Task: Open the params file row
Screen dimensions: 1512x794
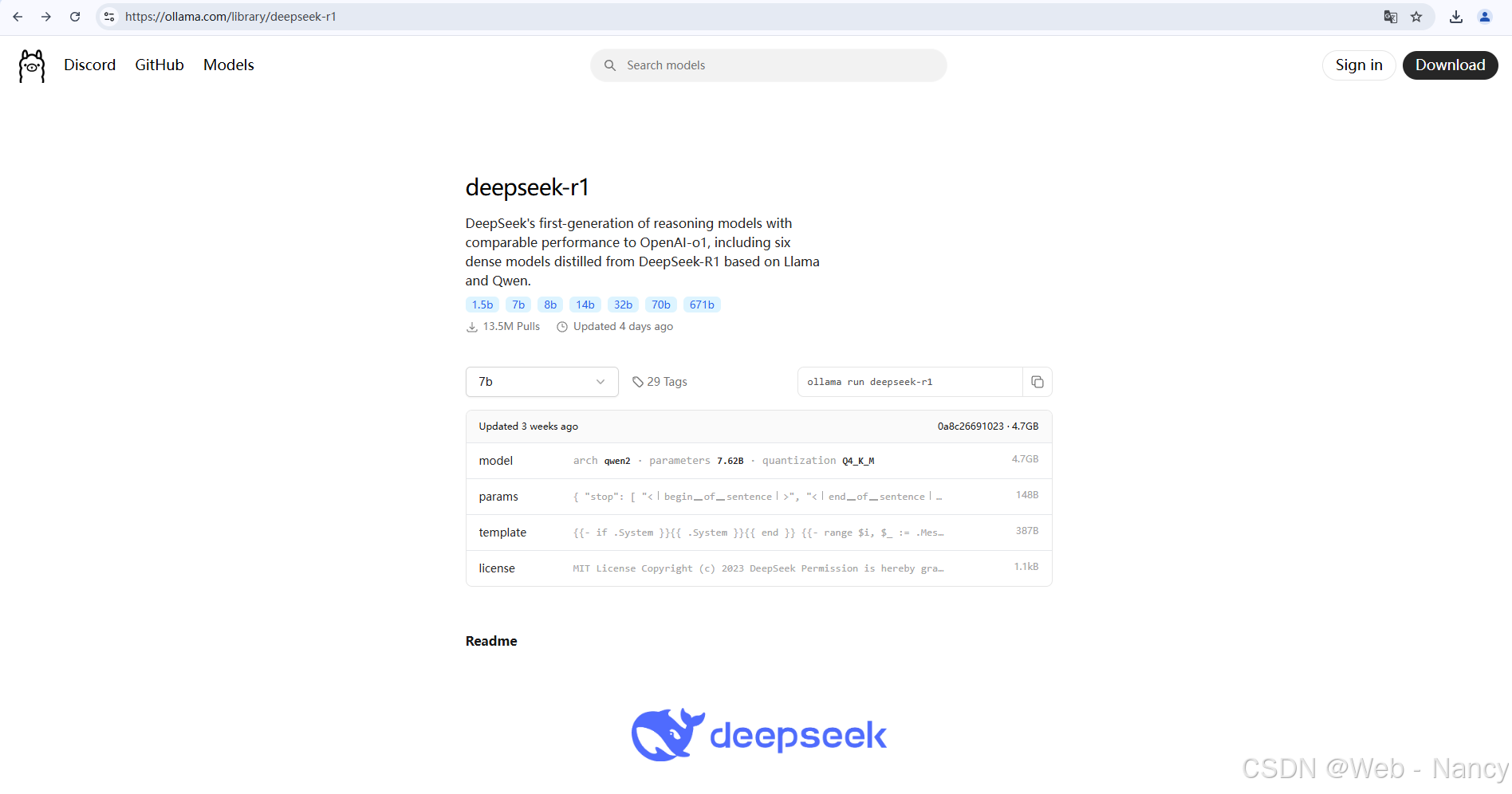Action: pyautogui.click(x=759, y=497)
